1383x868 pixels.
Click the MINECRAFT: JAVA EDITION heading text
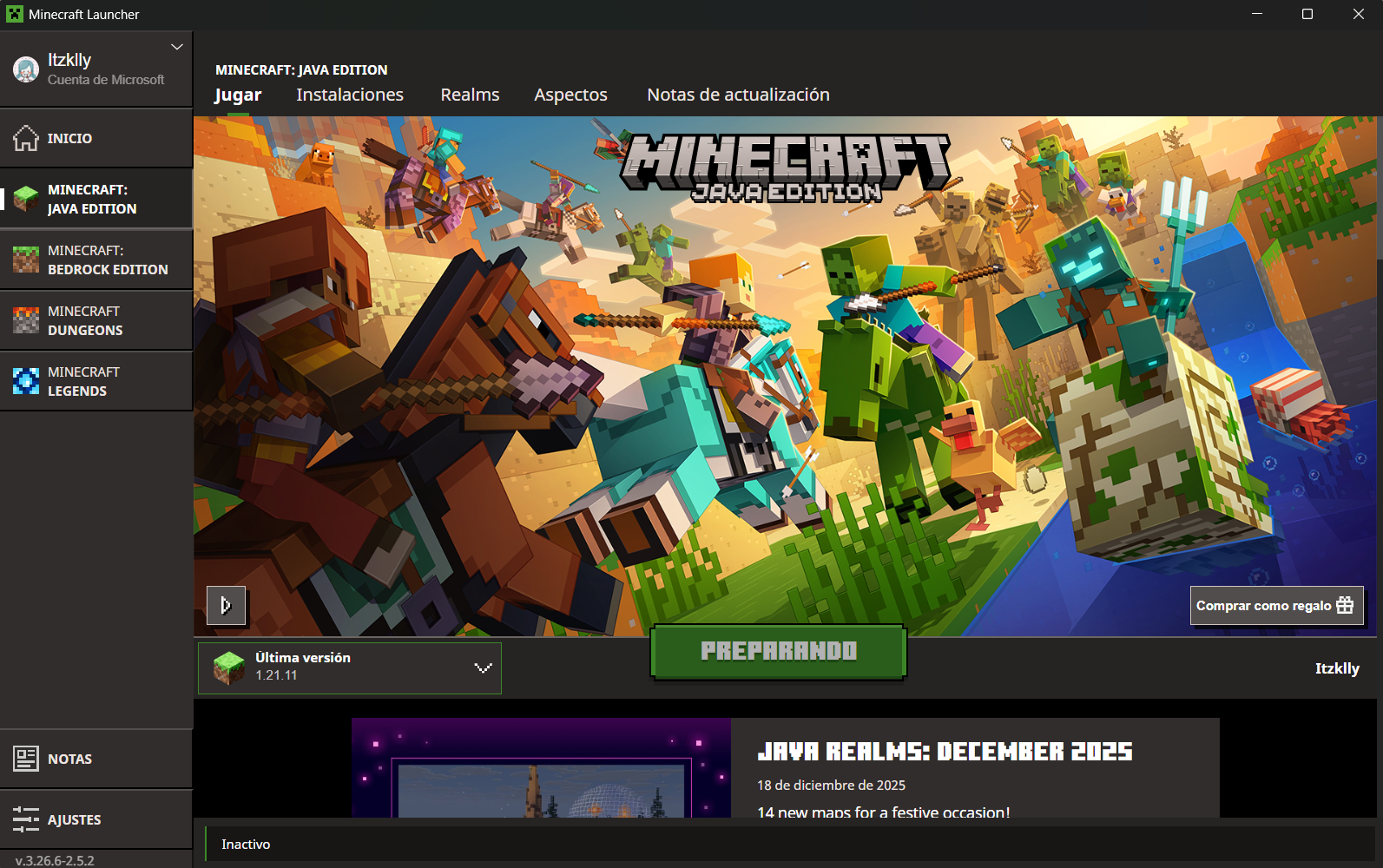click(x=301, y=69)
